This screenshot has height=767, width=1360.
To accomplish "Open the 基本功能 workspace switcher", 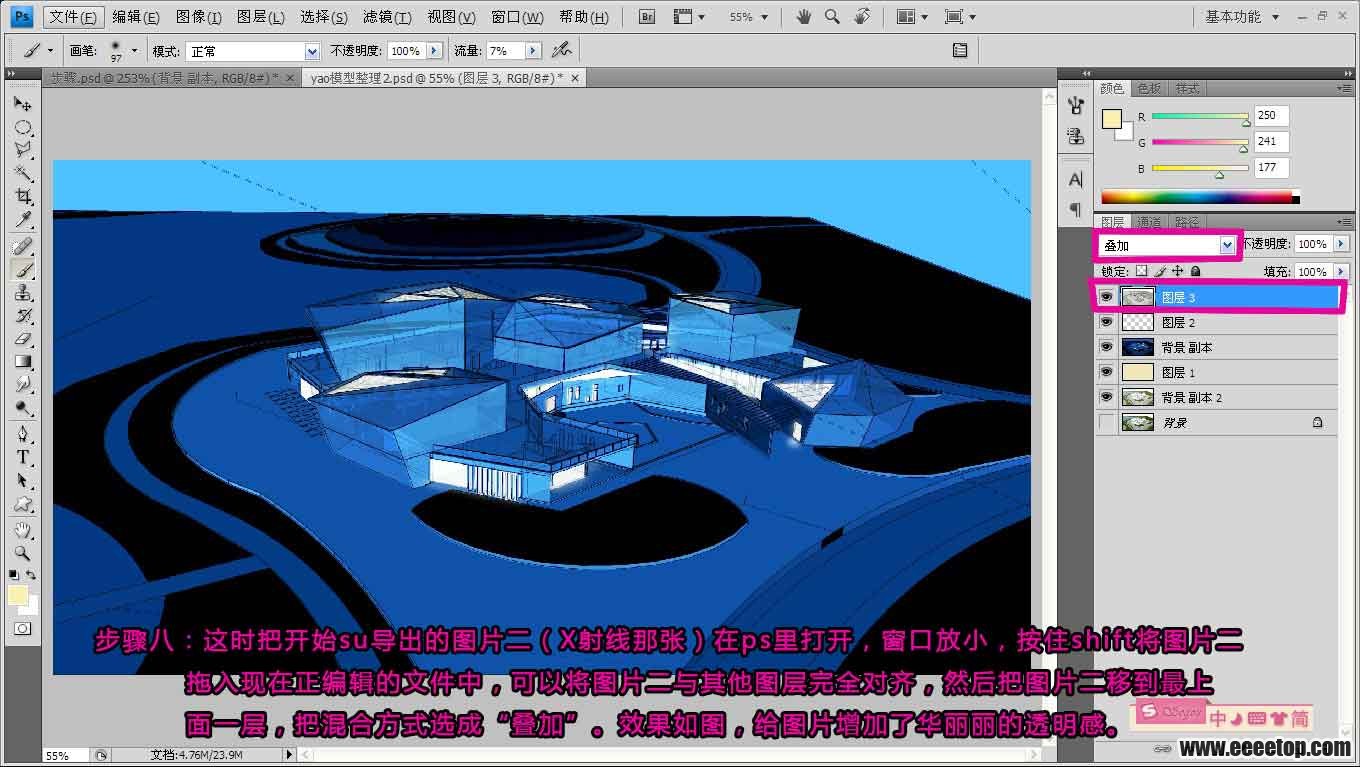I will click(x=1241, y=17).
